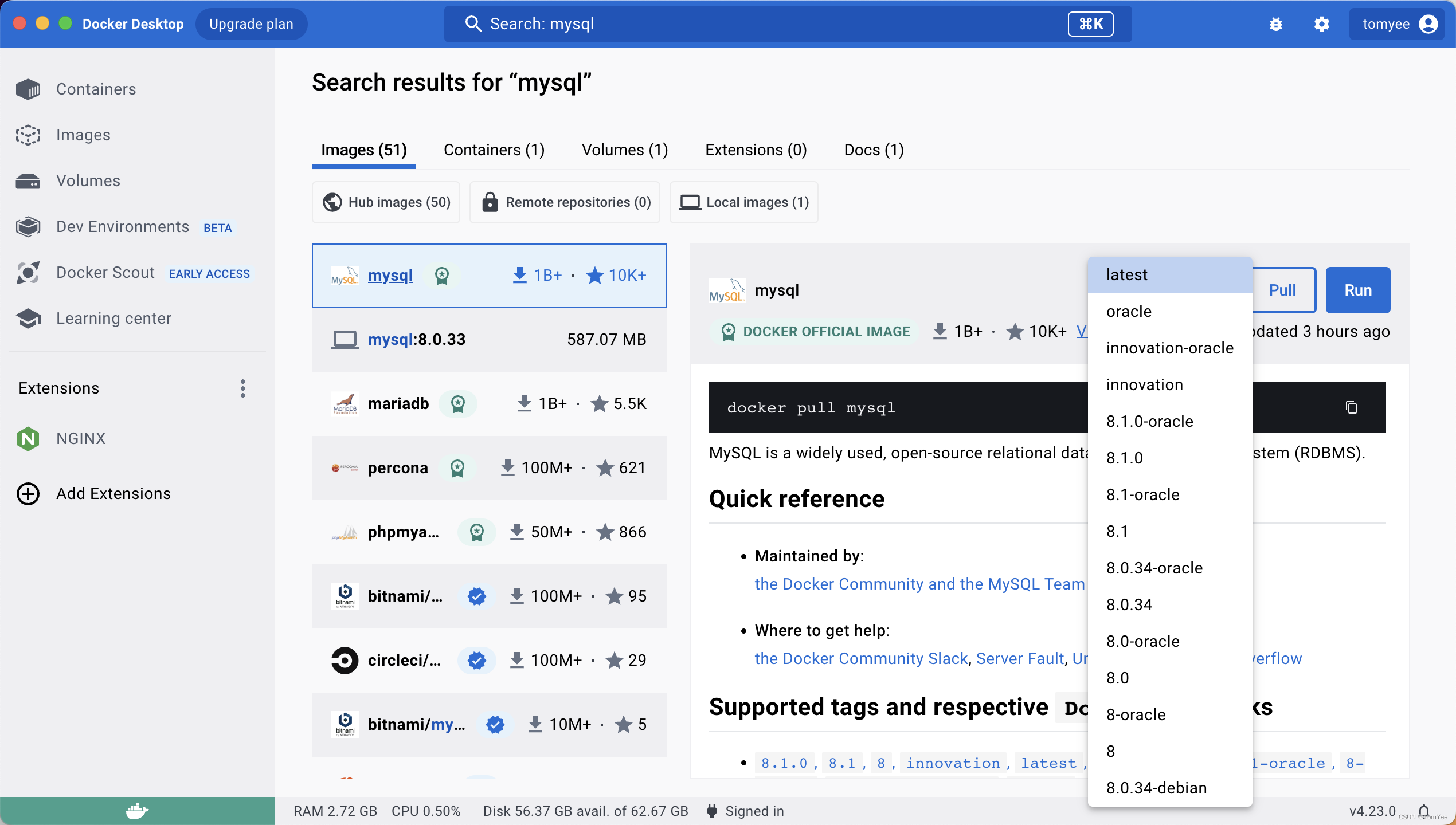This screenshot has height=825, width=1456.
Task: Click the search magnifier icon
Action: (473, 23)
